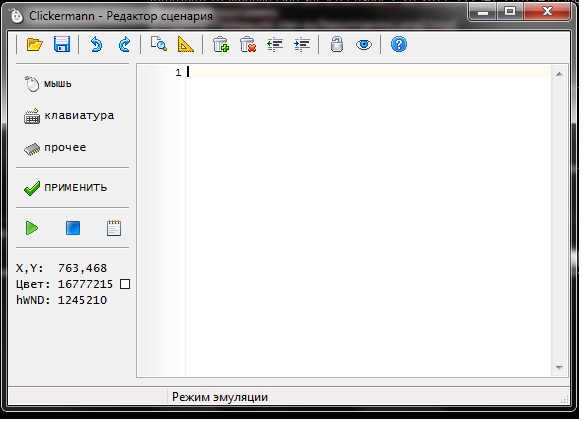Open help with blue question mark
The image size is (583, 421).
click(x=399, y=45)
